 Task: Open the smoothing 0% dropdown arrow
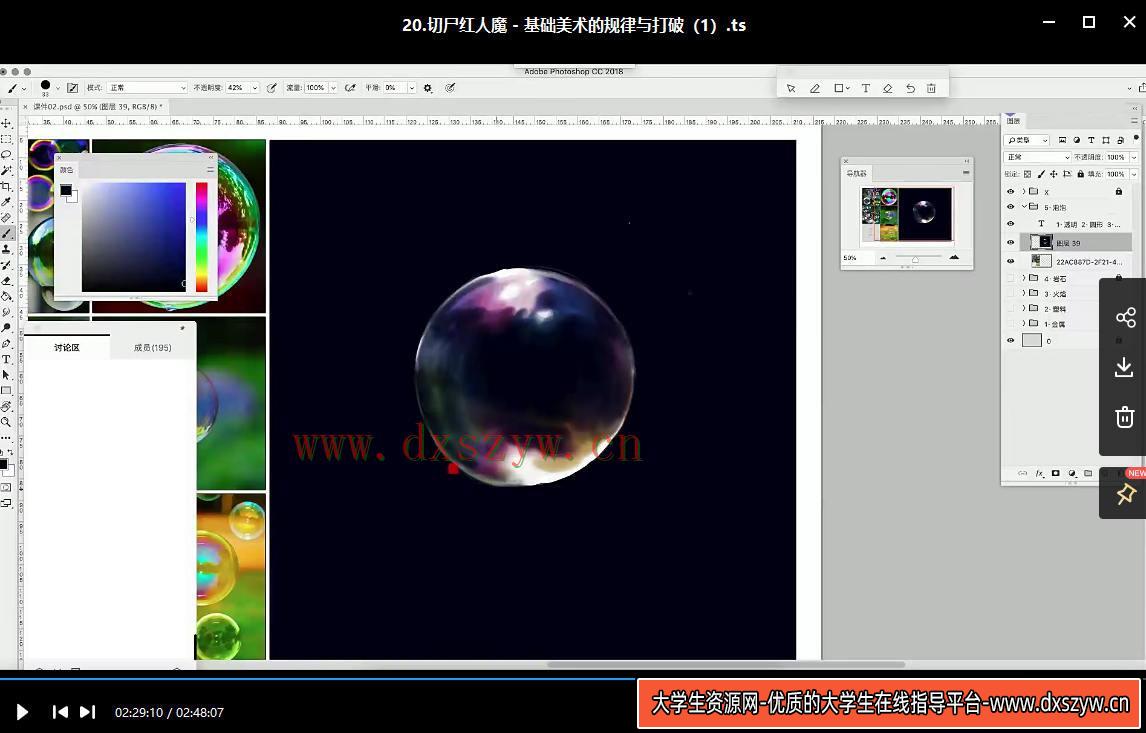pos(411,88)
